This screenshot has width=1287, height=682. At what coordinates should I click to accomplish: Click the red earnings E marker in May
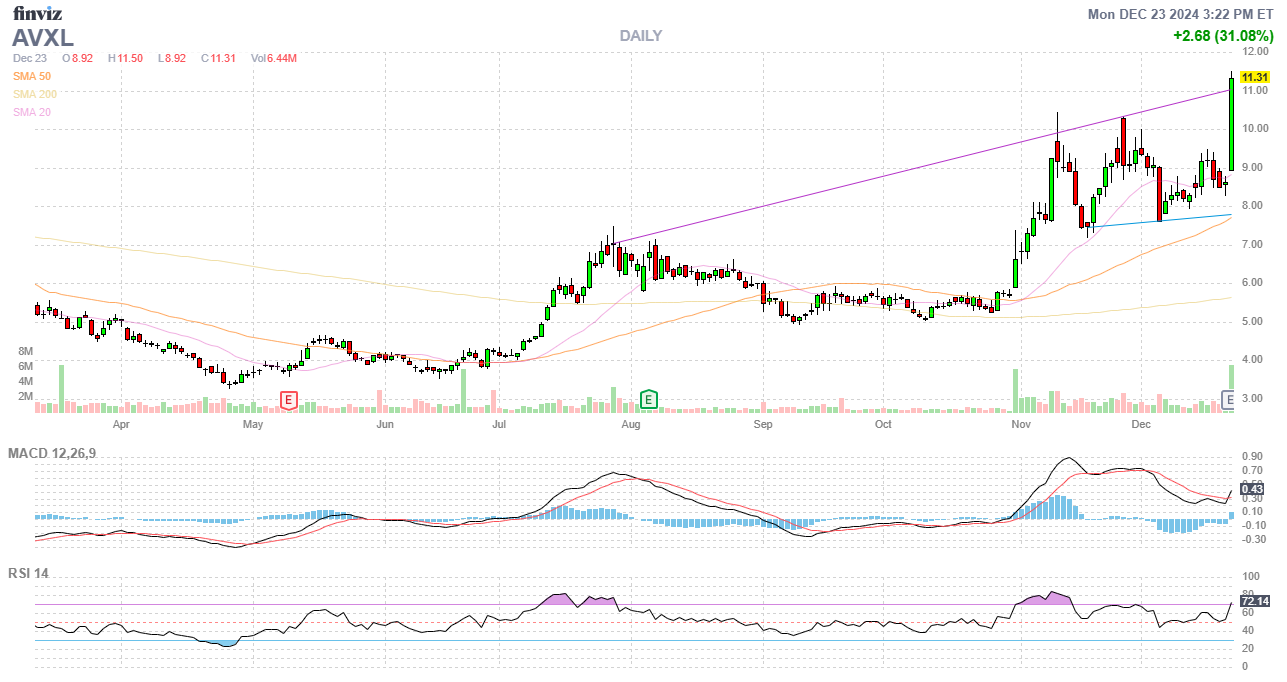(288, 401)
